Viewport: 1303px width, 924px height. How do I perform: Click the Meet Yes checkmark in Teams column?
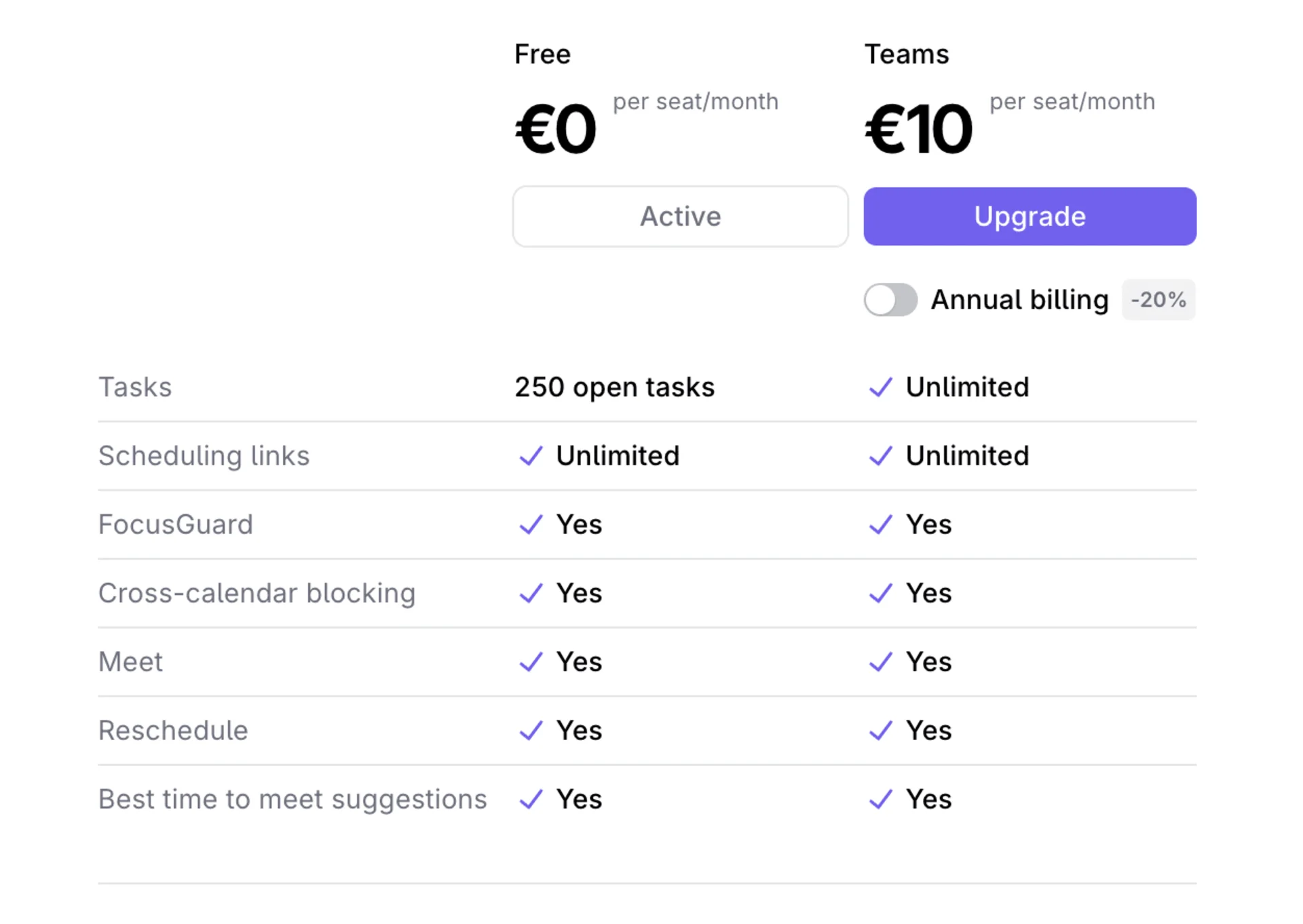(880, 661)
